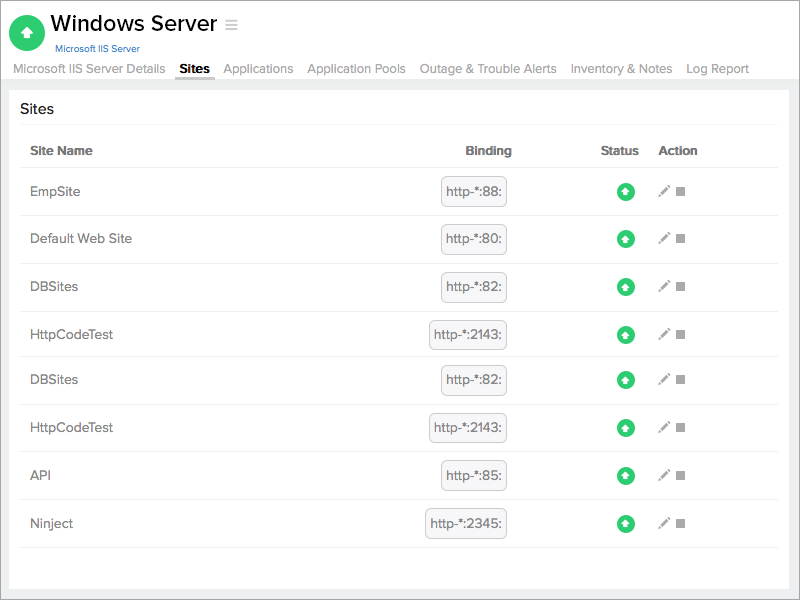
Task: Click the http-*:2345: binding box
Action: [x=466, y=523]
